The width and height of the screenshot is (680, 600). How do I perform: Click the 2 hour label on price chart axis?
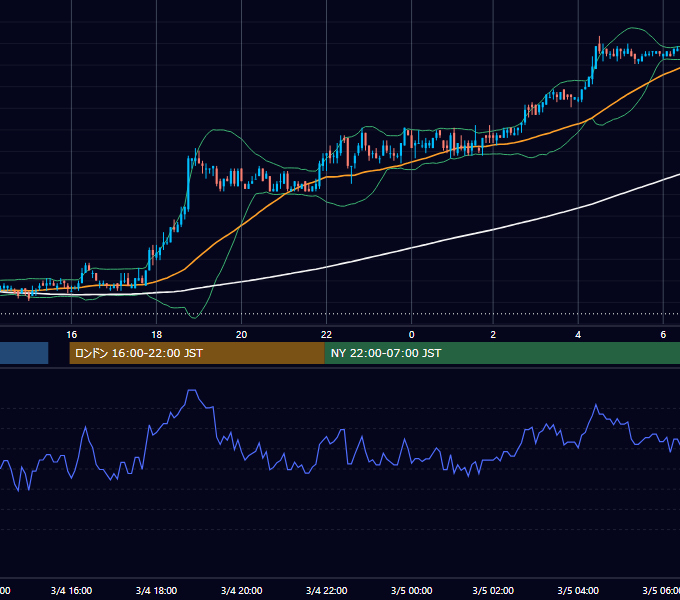493,335
